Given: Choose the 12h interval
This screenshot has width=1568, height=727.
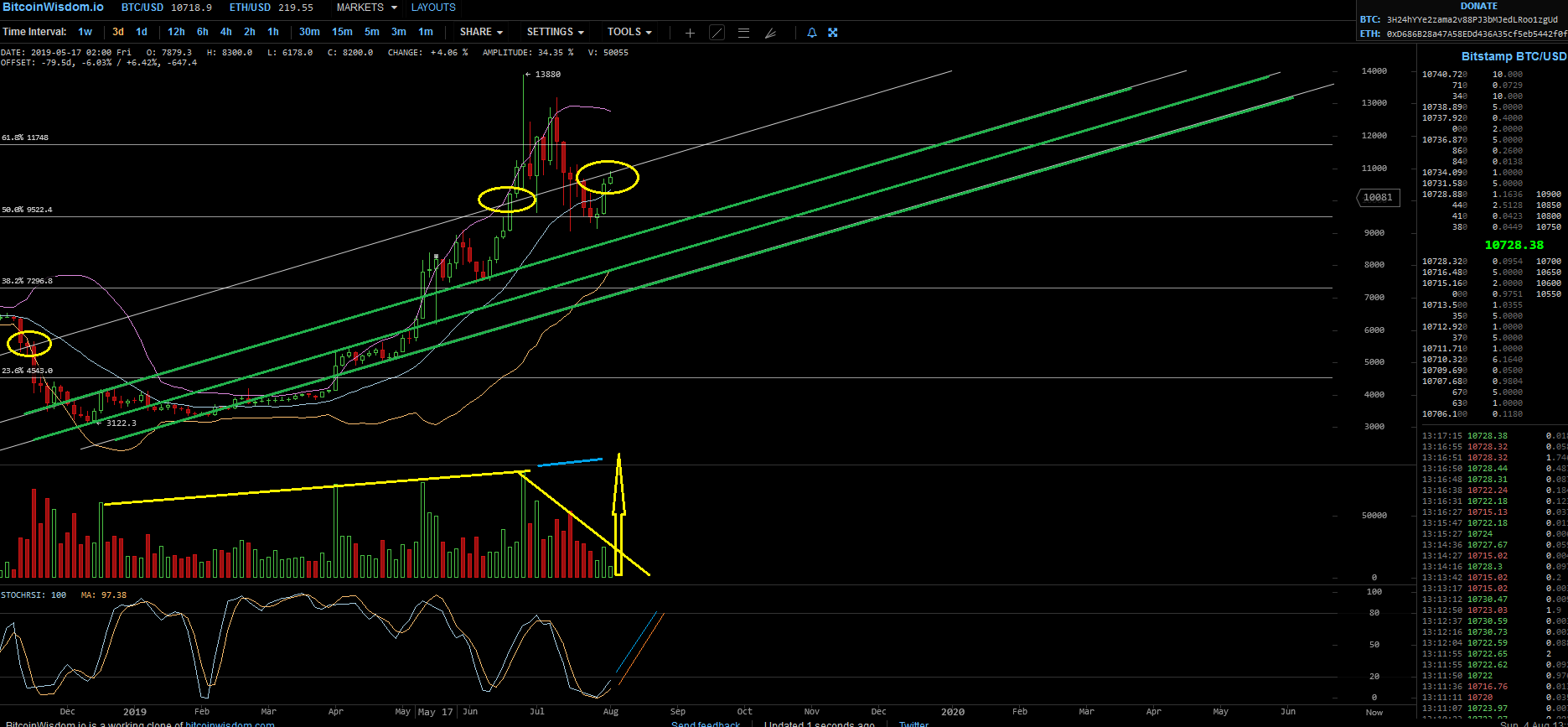Looking at the screenshot, I should point(176,32).
